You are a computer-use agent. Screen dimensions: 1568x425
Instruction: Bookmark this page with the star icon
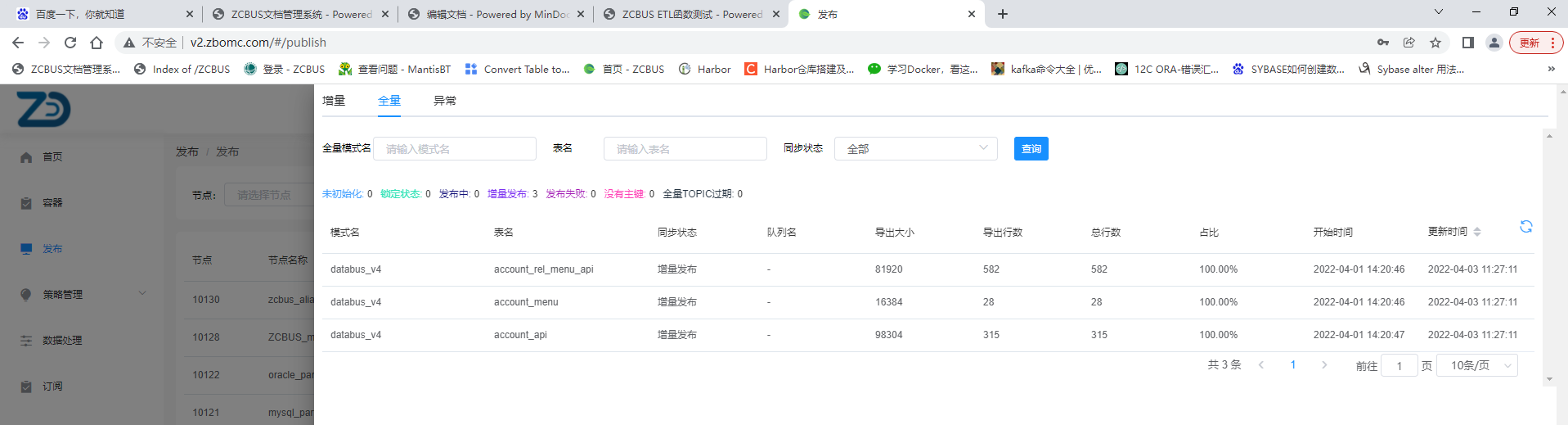(1435, 43)
